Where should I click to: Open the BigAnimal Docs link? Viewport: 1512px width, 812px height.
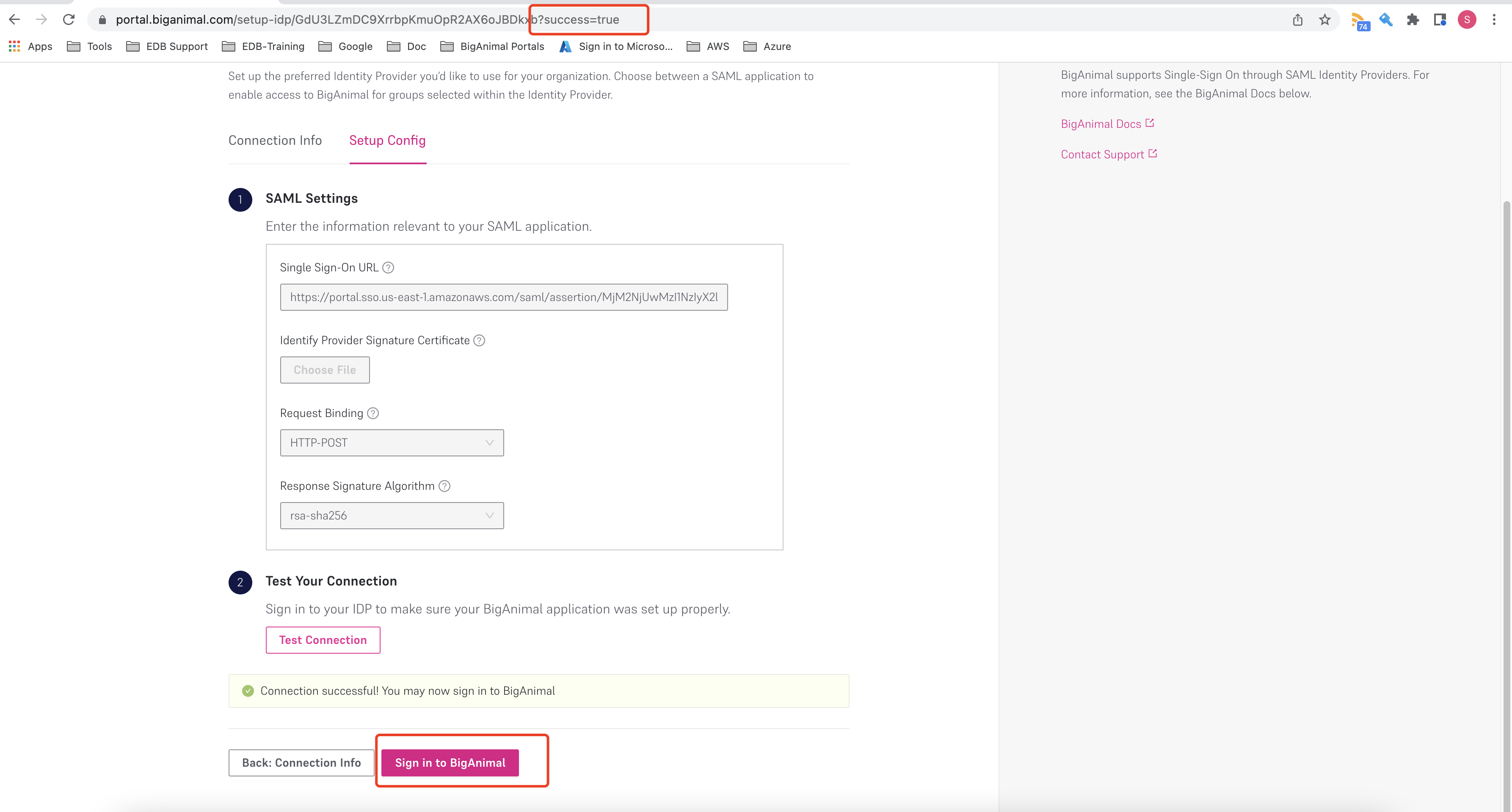click(x=1108, y=124)
